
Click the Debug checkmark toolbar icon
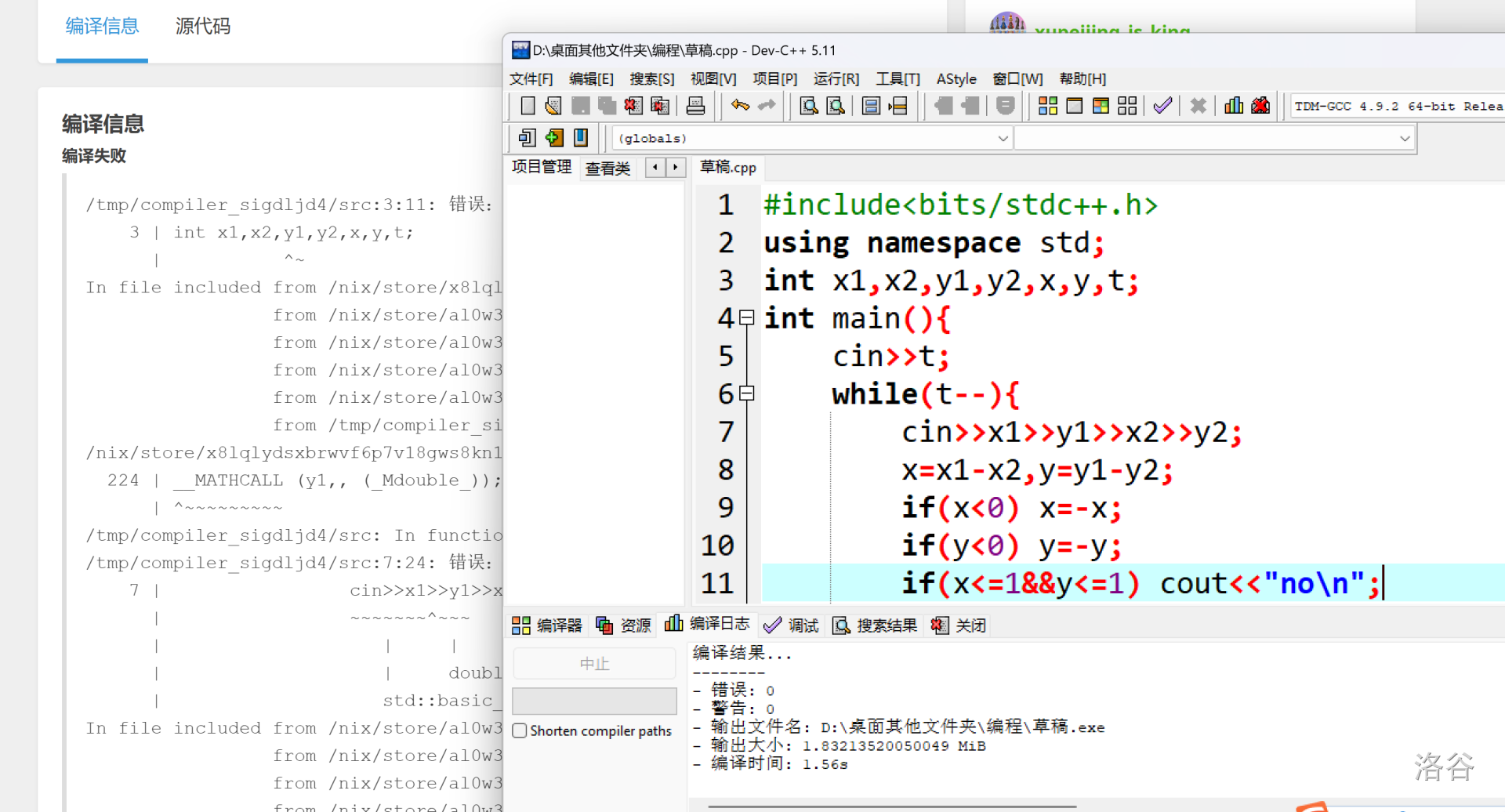1162,106
